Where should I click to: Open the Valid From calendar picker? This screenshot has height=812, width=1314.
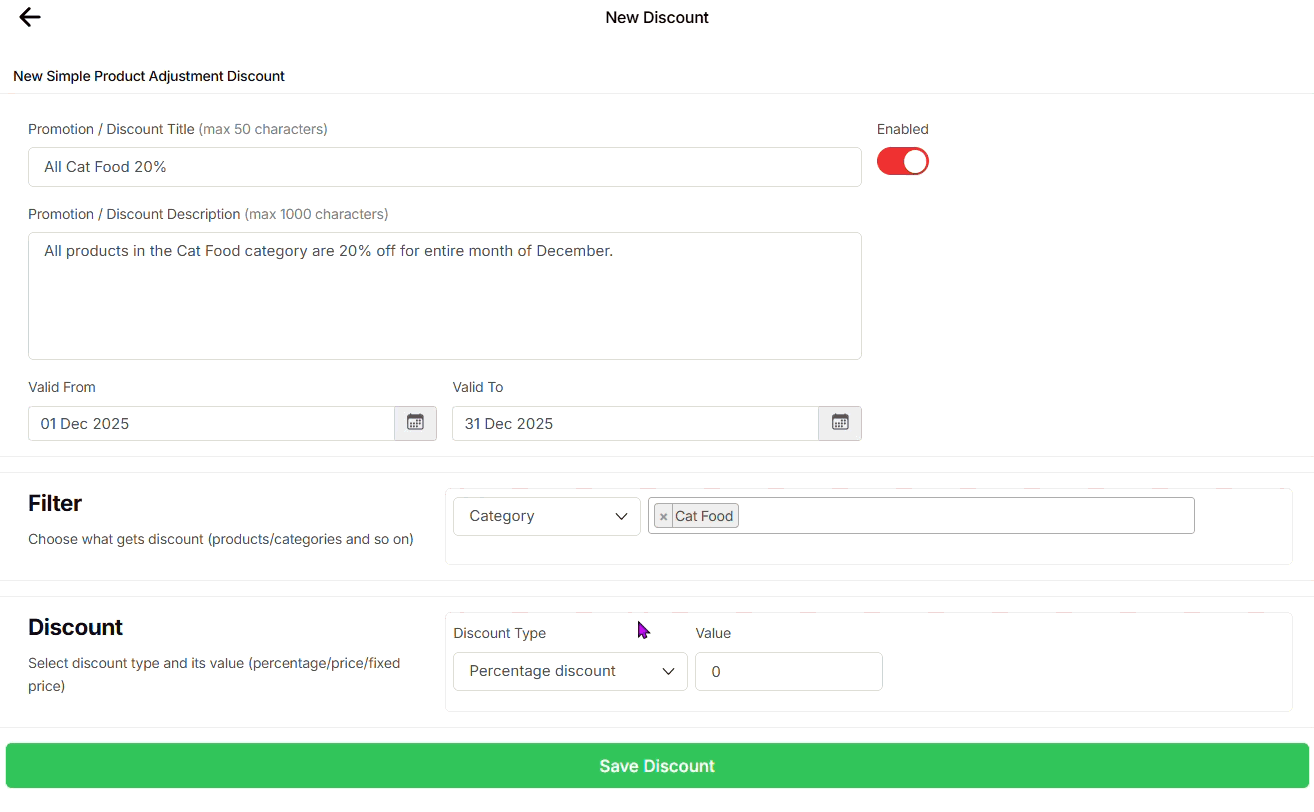pyautogui.click(x=415, y=423)
